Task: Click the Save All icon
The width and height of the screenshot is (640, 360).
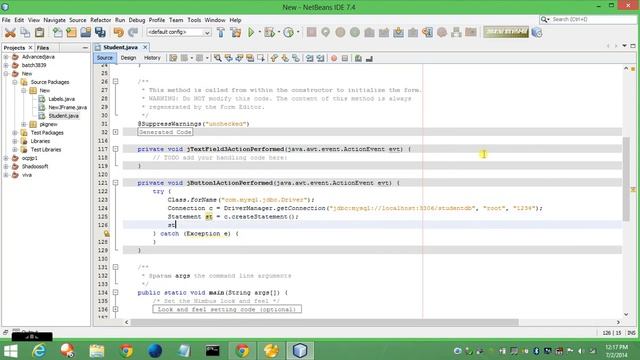Action: coord(100,32)
